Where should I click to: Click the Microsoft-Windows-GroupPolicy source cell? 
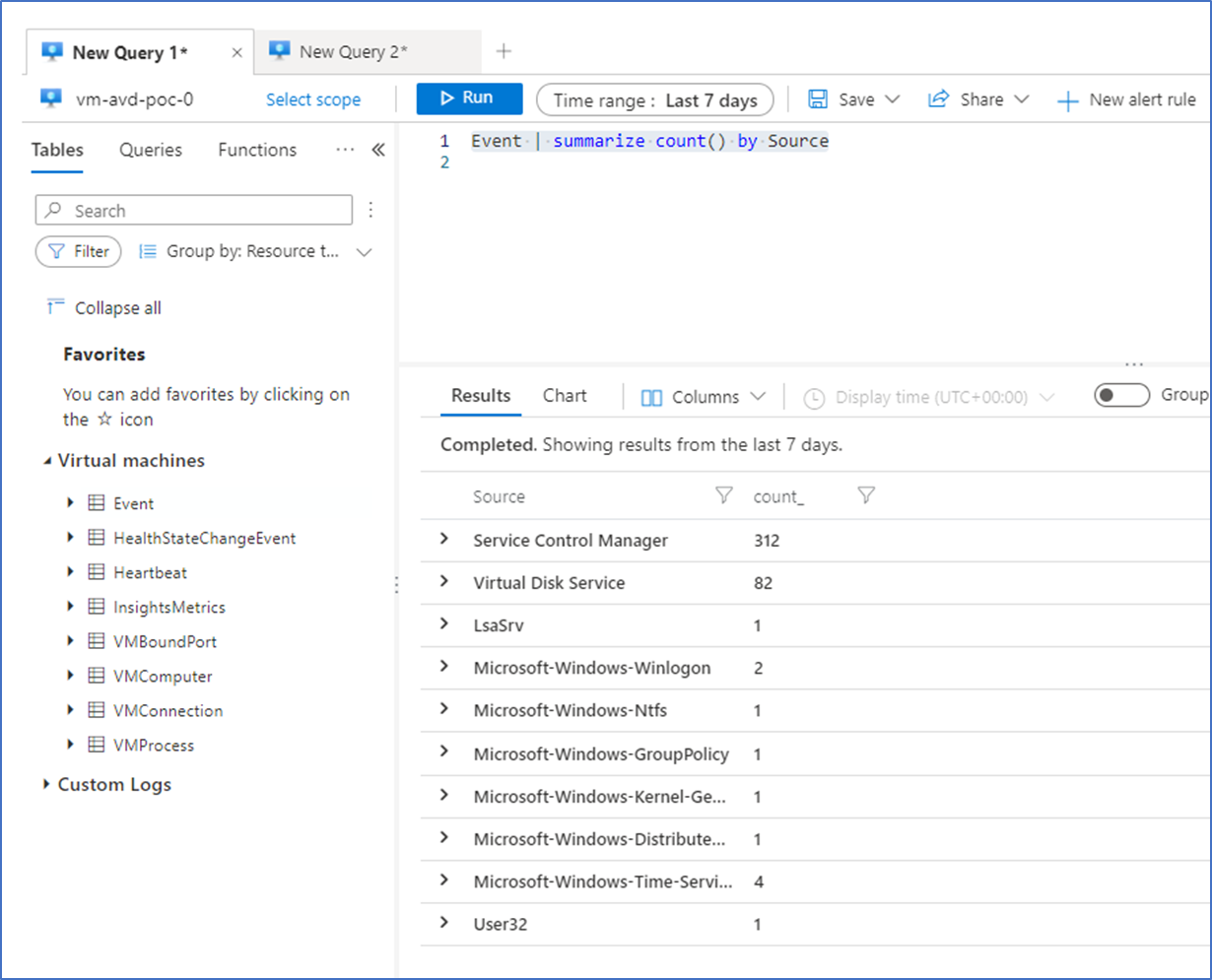[601, 754]
